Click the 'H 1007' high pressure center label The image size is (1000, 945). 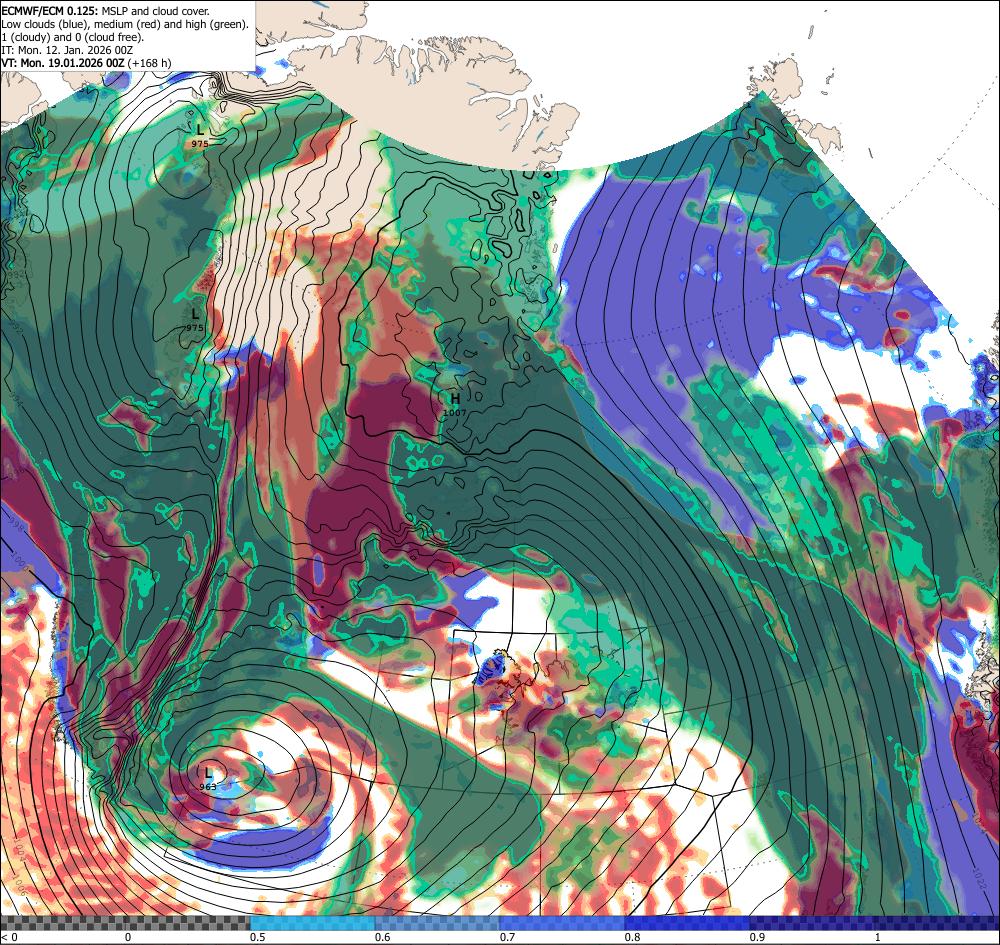(x=455, y=405)
